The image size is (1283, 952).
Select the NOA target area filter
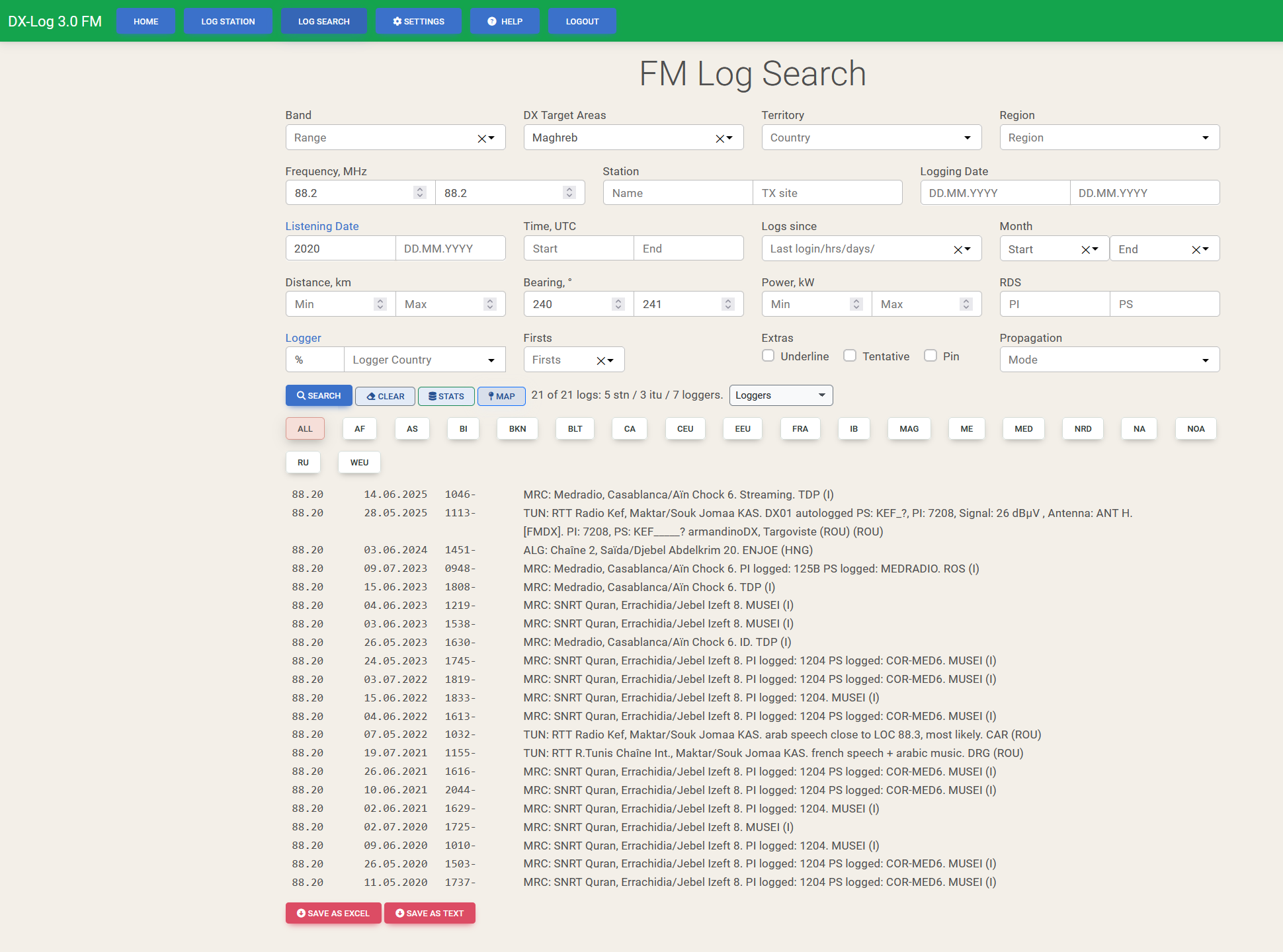click(x=1196, y=428)
